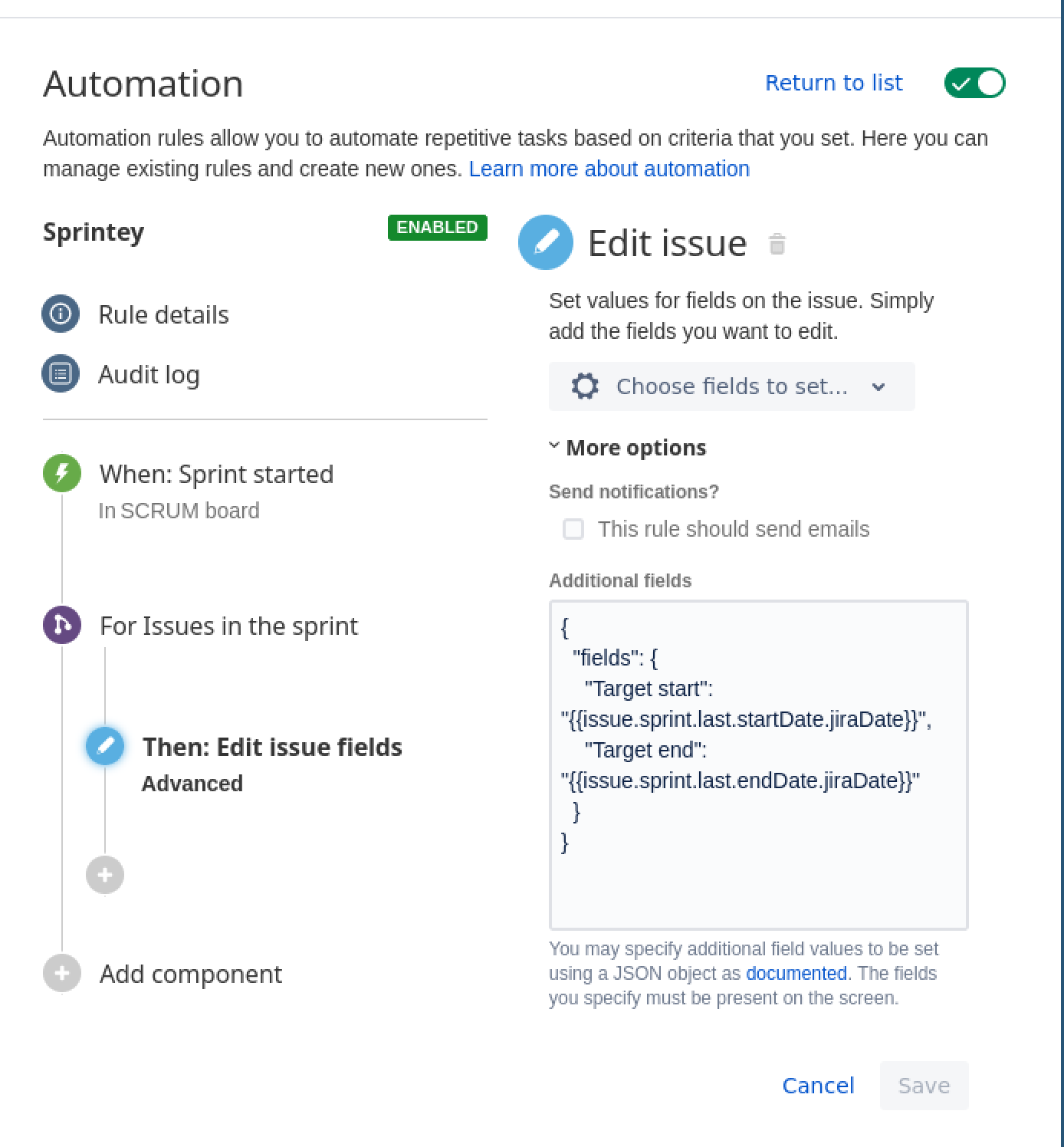
Task: Click the purple branch icon for sprint issues
Action: [x=62, y=625]
